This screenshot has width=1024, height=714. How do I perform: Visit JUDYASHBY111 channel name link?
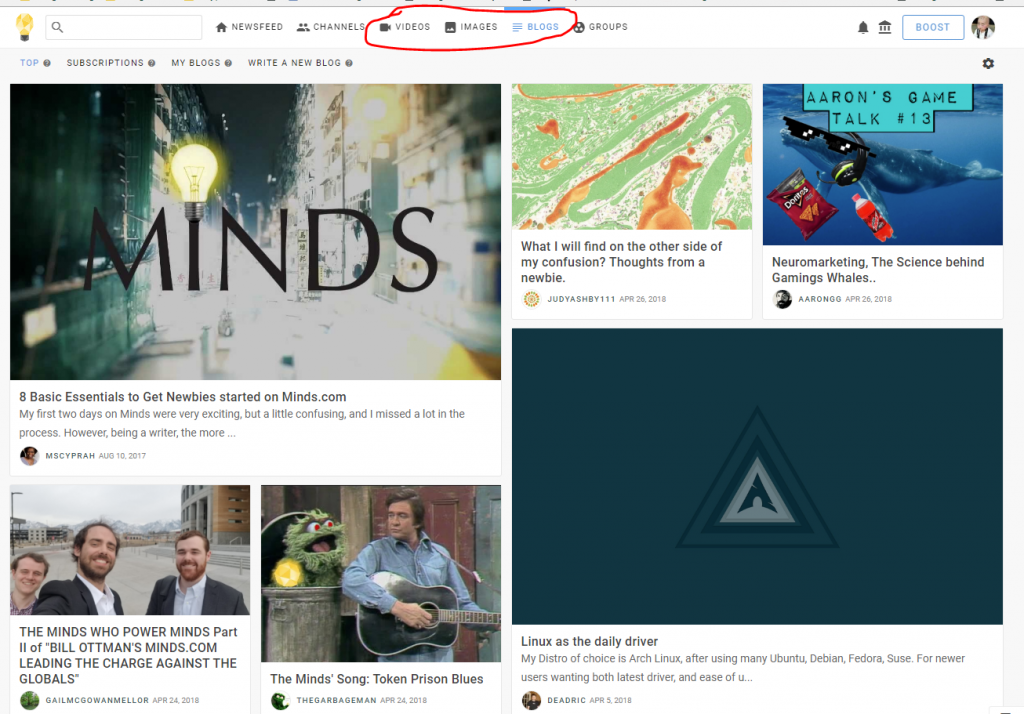coord(581,299)
